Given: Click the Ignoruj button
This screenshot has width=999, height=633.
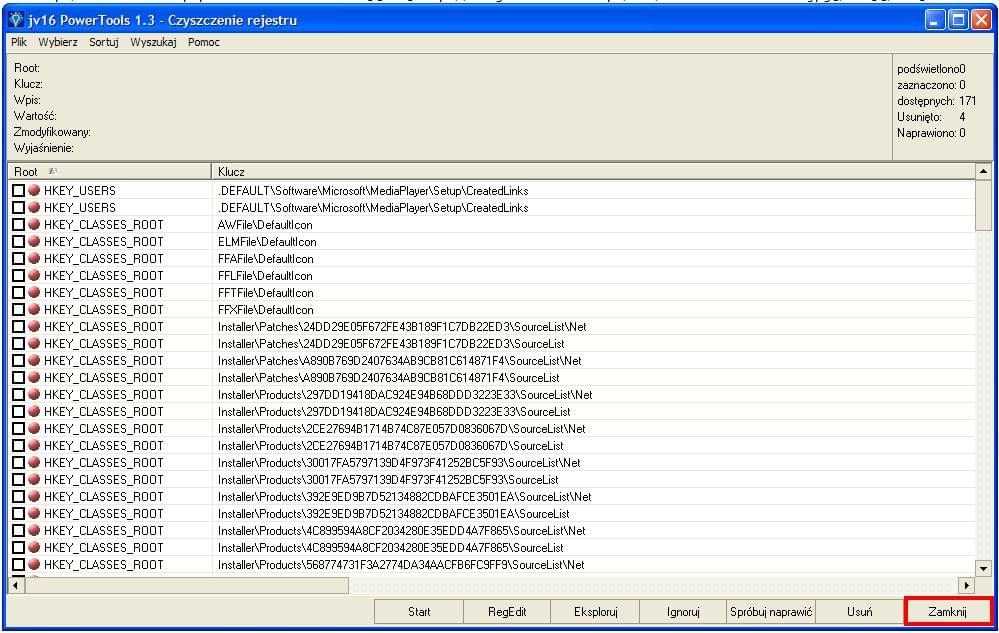Looking at the screenshot, I should coord(684,612).
